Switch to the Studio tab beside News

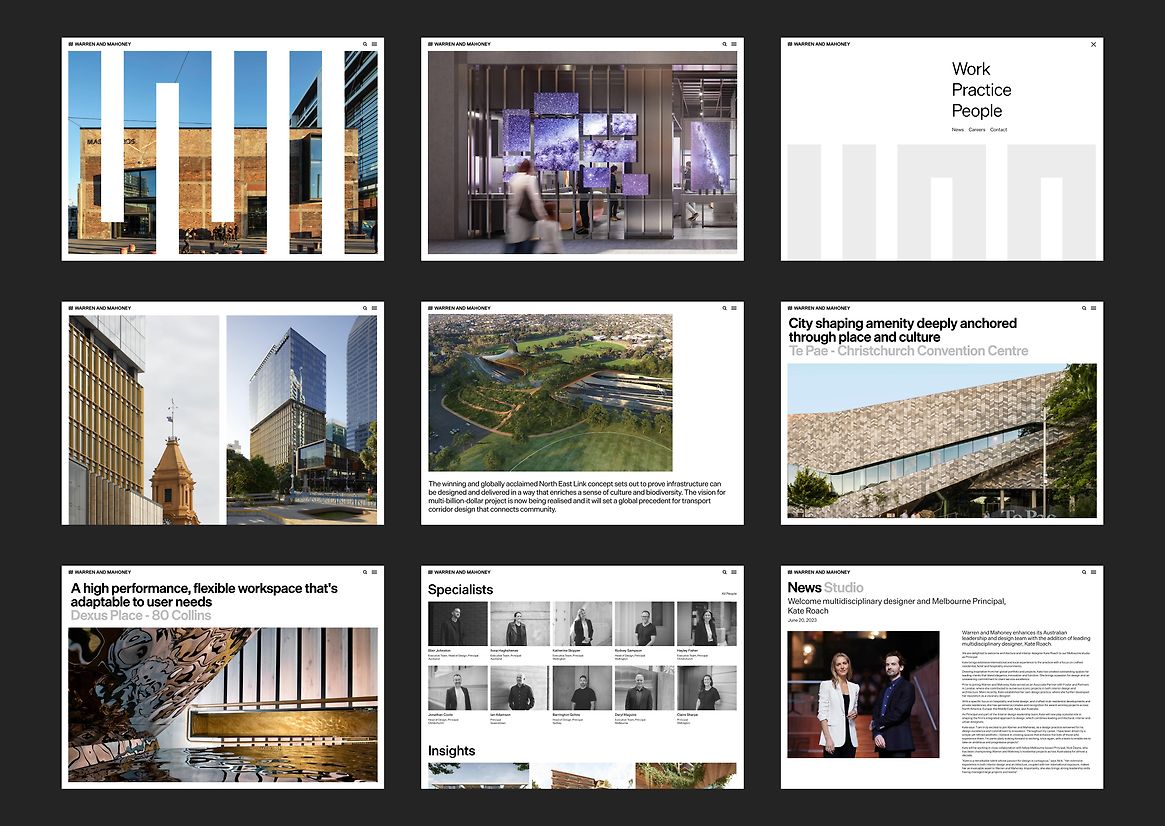[844, 588]
